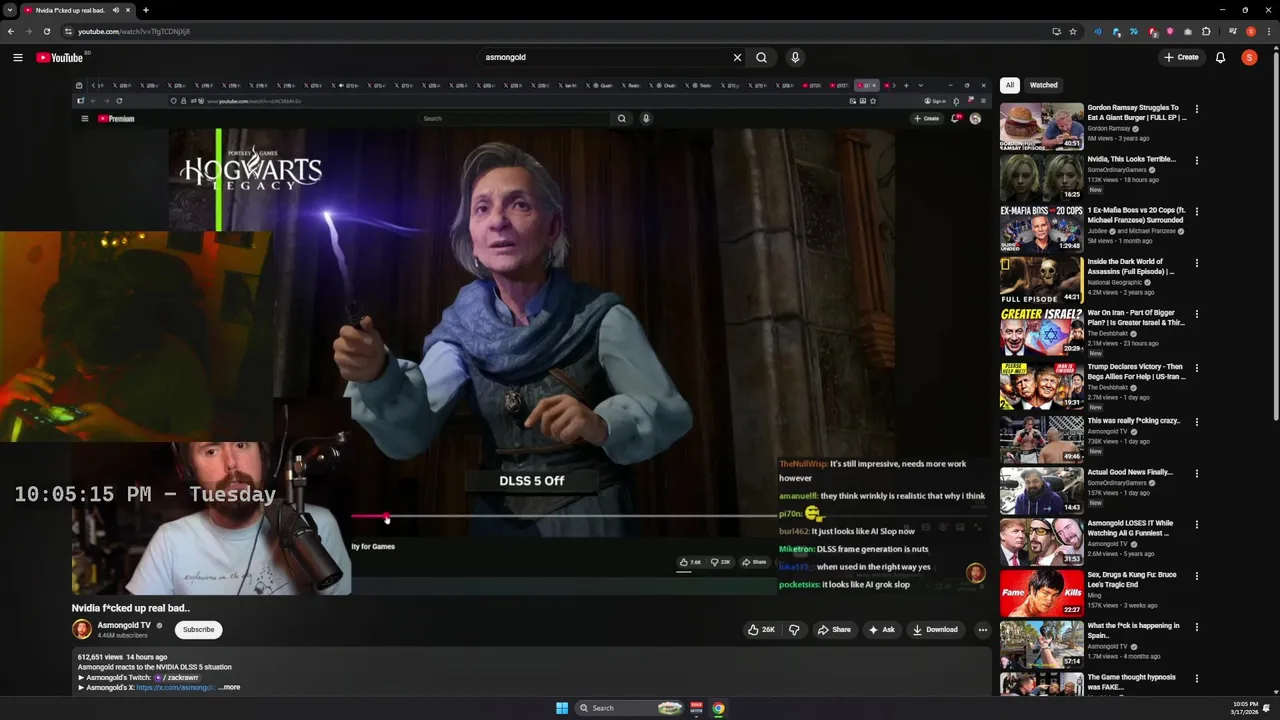Mute tab via speaker icon on tab
This screenshot has height=720, width=1280.
point(116,10)
